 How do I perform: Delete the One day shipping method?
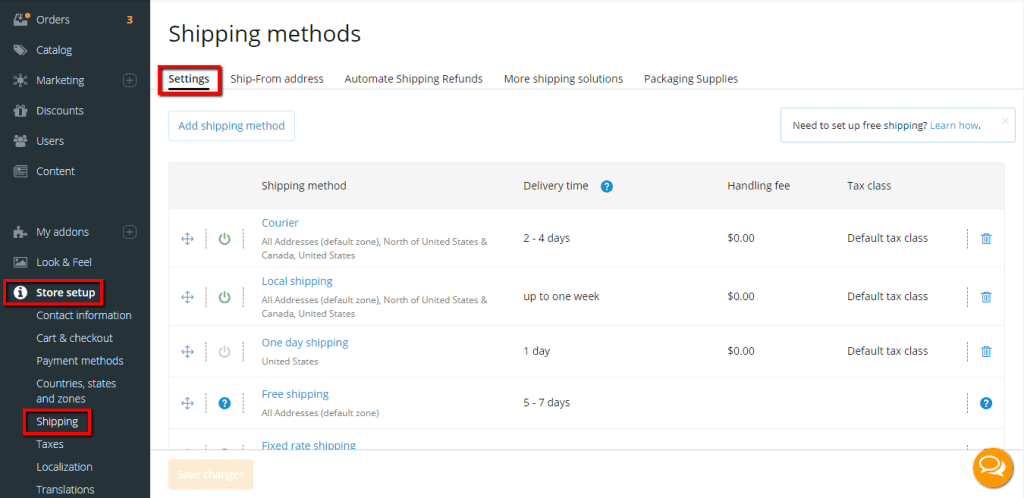tap(986, 352)
